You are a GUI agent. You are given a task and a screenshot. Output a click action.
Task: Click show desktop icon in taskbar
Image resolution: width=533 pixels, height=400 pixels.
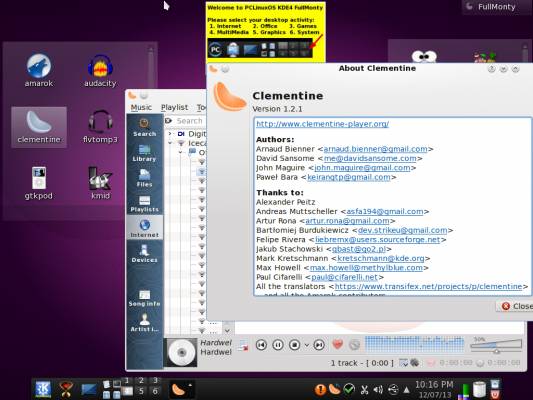89,389
